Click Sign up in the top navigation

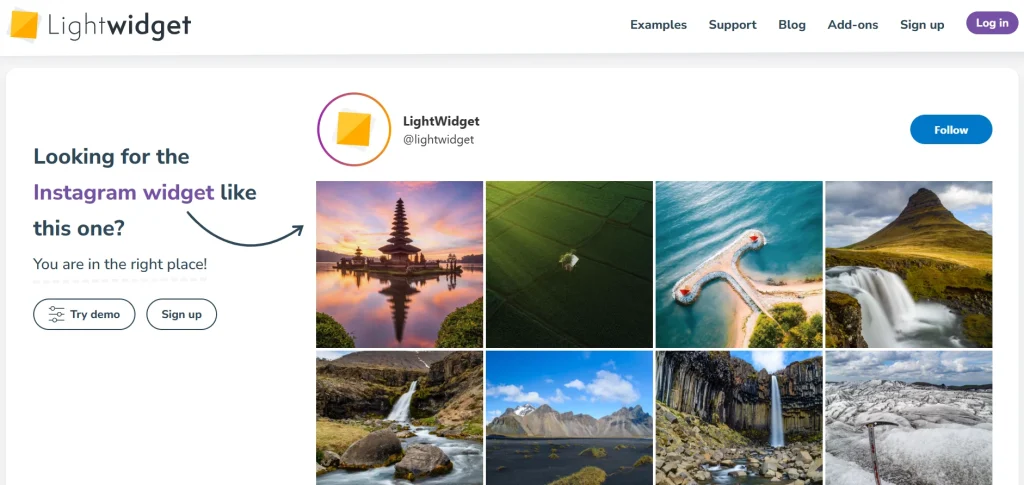point(921,25)
